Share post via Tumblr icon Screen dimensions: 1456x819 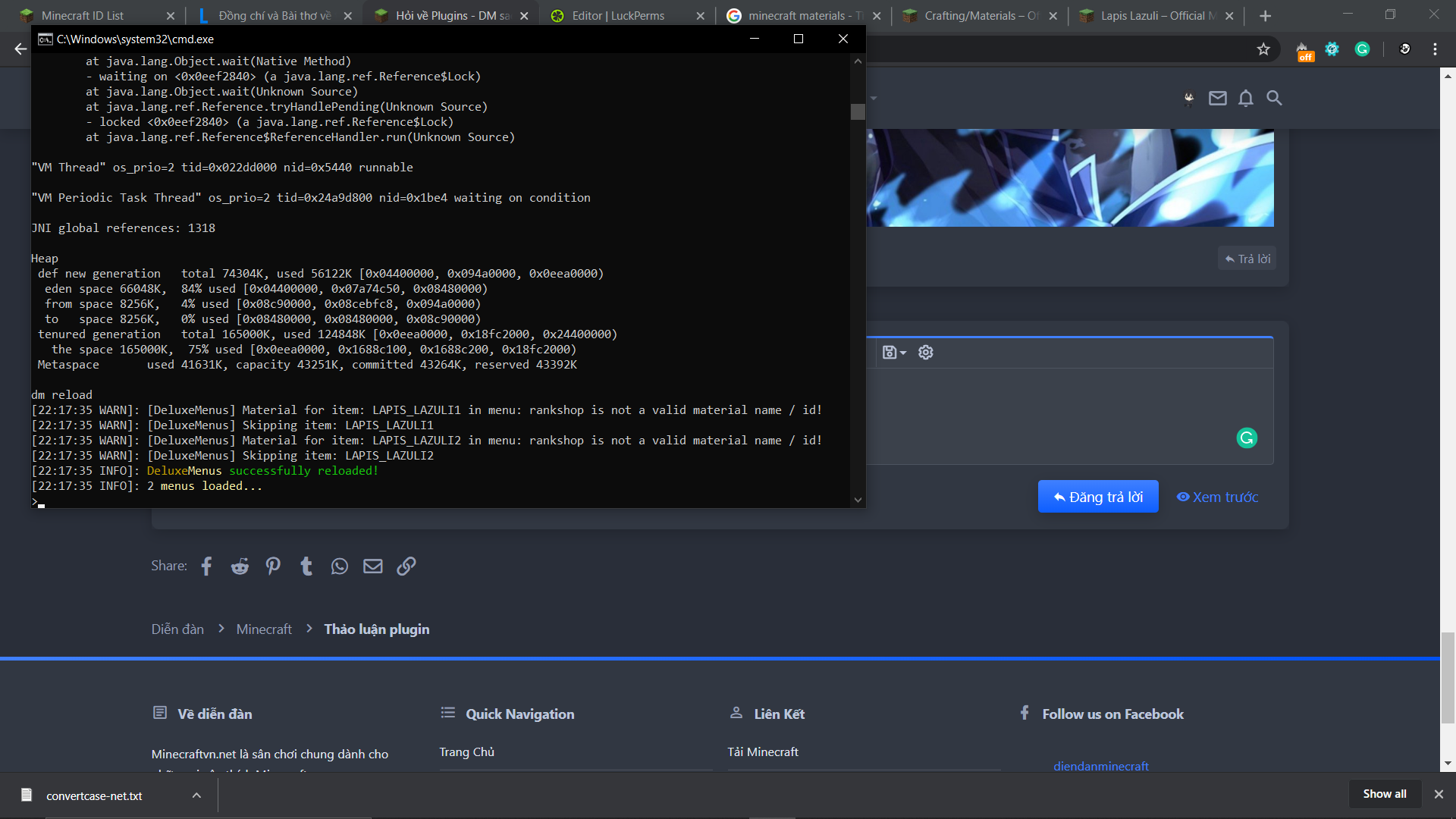click(x=306, y=566)
